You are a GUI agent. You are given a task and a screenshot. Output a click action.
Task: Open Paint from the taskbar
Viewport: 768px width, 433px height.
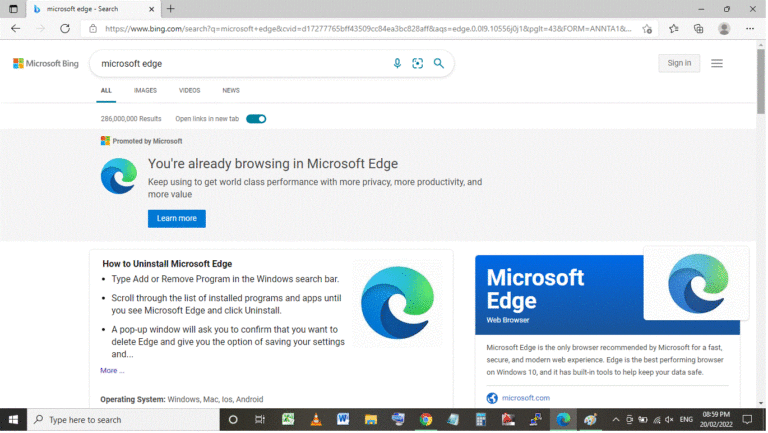click(591, 420)
